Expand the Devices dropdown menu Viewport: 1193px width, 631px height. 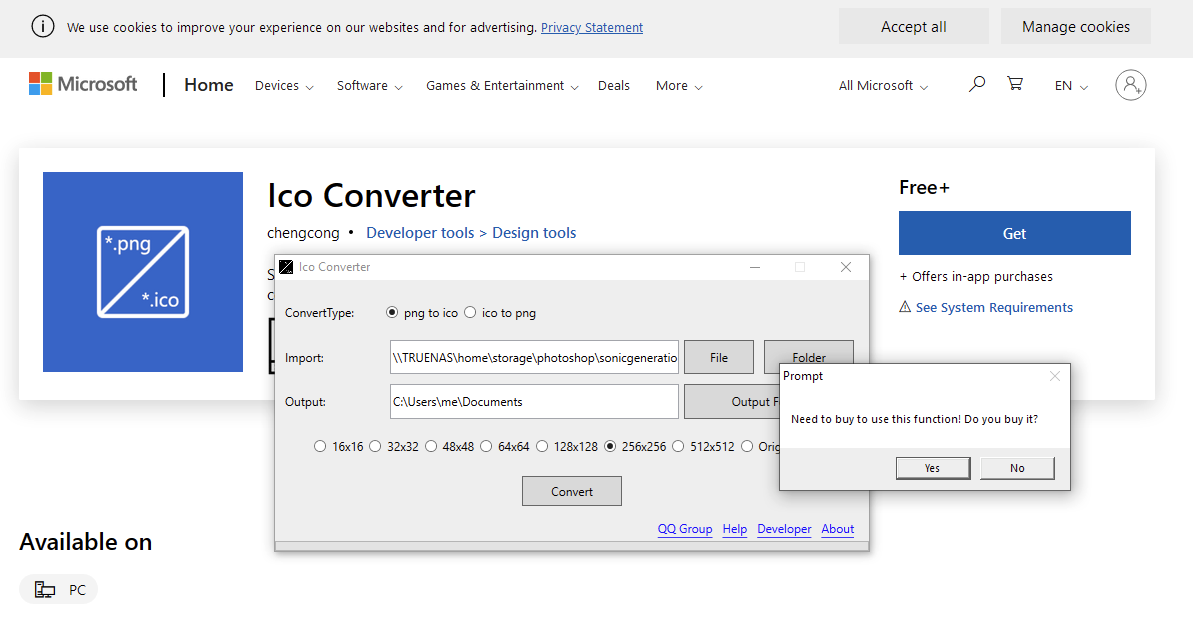coord(284,86)
